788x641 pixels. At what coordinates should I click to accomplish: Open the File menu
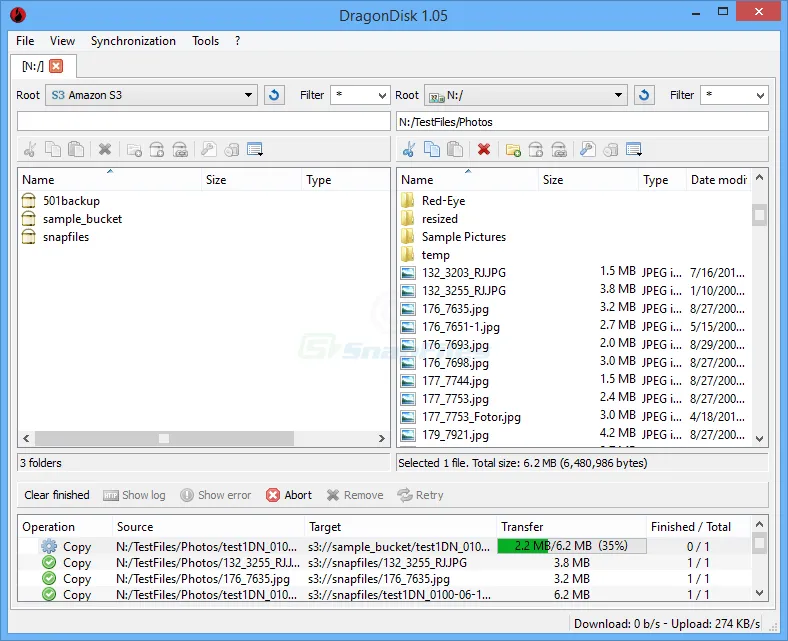click(25, 41)
